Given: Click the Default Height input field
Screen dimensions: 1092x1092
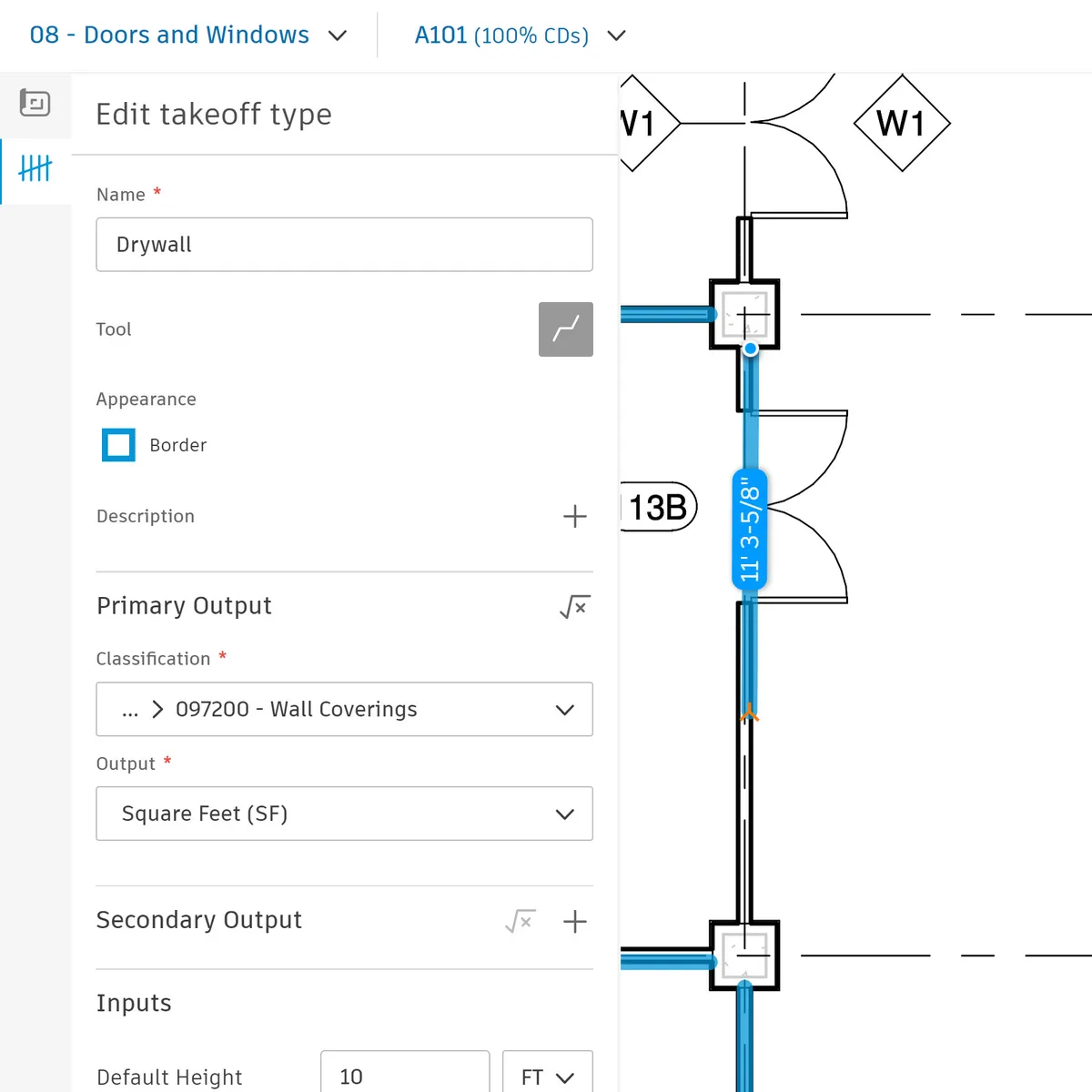Looking at the screenshot, I should (404, 1076).
